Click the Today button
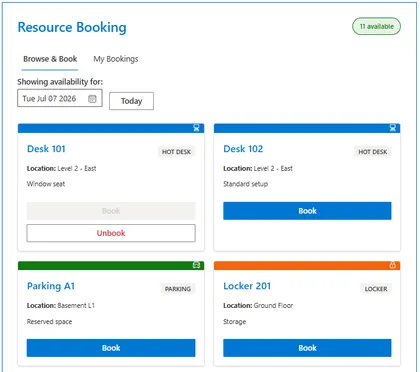 click(x=131, y=101)
